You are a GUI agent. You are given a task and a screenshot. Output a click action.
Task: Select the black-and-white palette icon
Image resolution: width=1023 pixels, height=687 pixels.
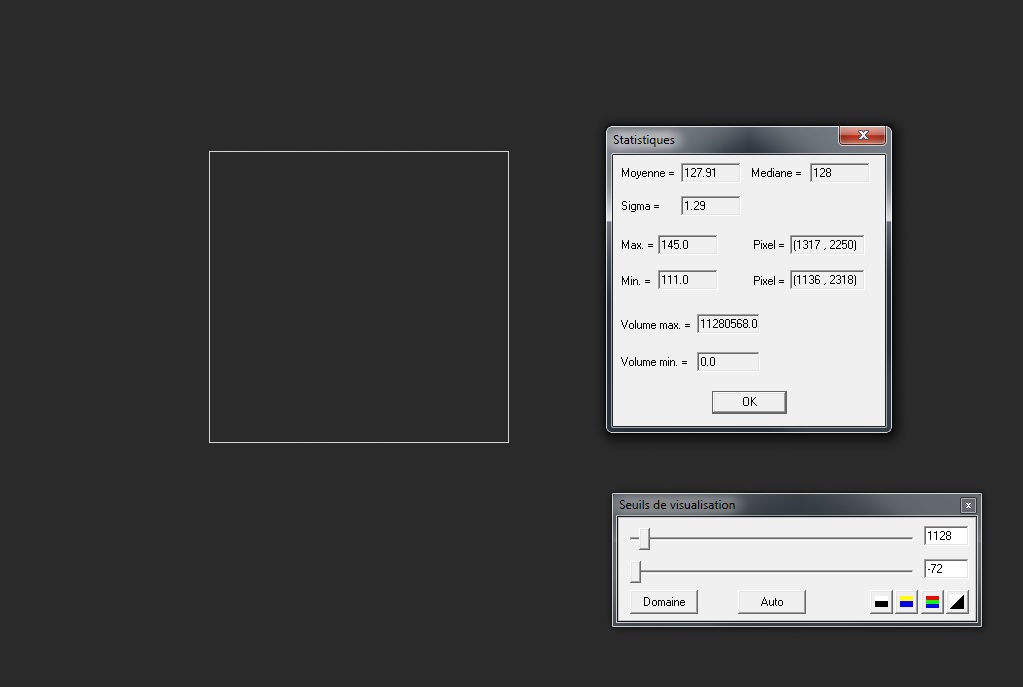click(881, 602)
